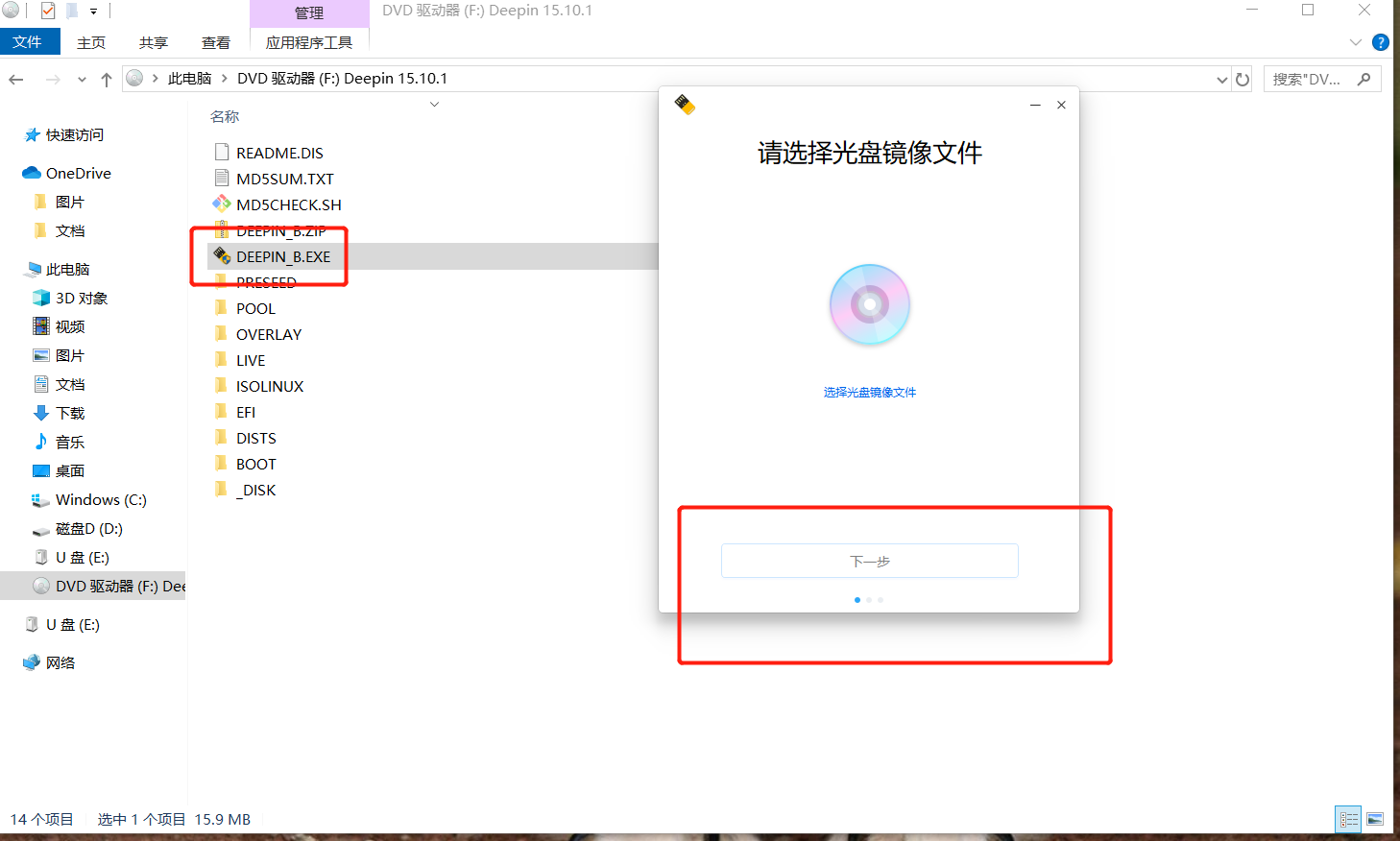Close the boot maker dialog
The width and height of the screenshot is (1400, 841).
pos(1061,105)
